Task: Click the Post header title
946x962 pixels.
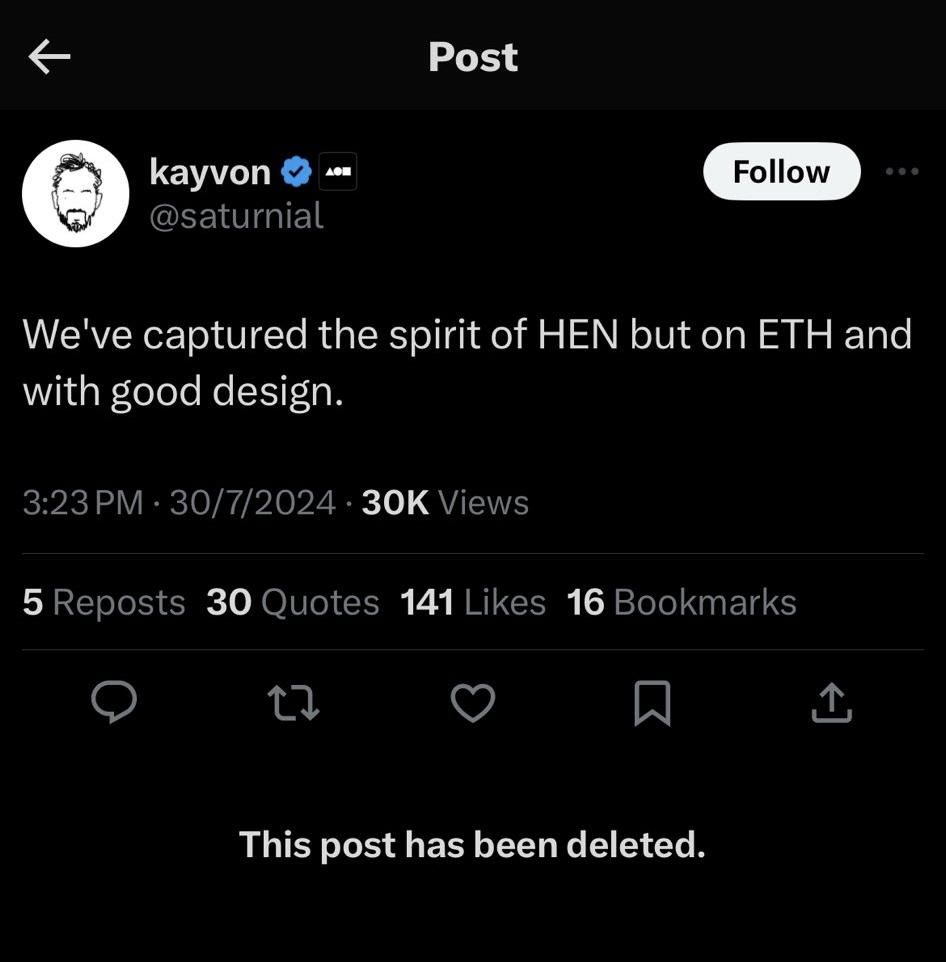Action: [473, 56]
